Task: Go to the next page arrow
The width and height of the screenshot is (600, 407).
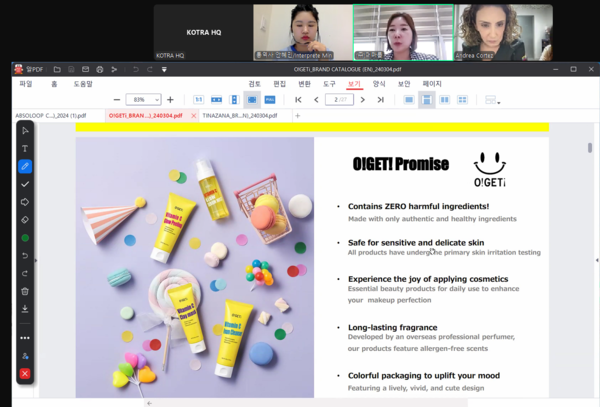Action: click(365, 100)
